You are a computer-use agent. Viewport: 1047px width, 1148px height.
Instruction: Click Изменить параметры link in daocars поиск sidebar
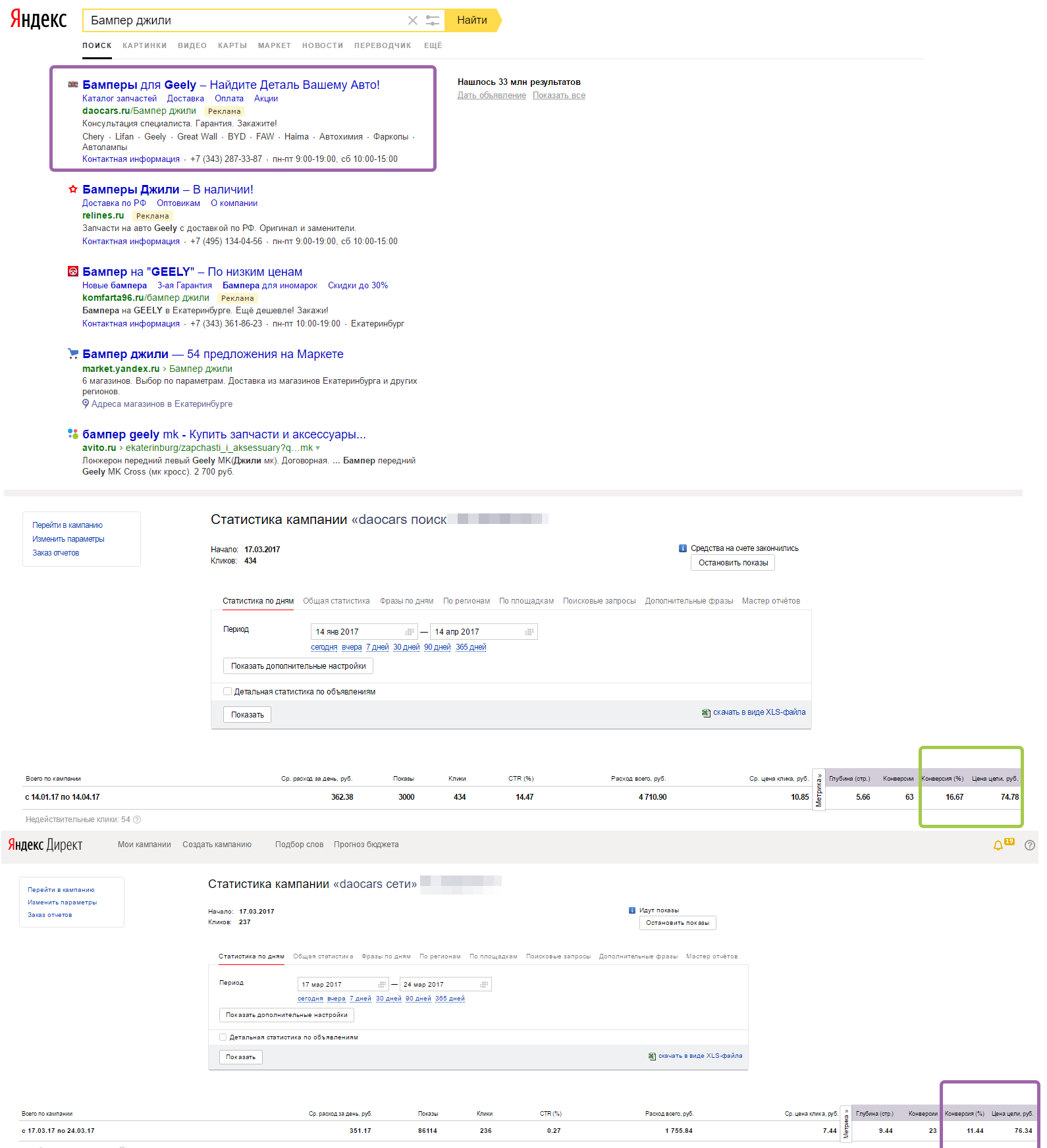pos(68,539)
